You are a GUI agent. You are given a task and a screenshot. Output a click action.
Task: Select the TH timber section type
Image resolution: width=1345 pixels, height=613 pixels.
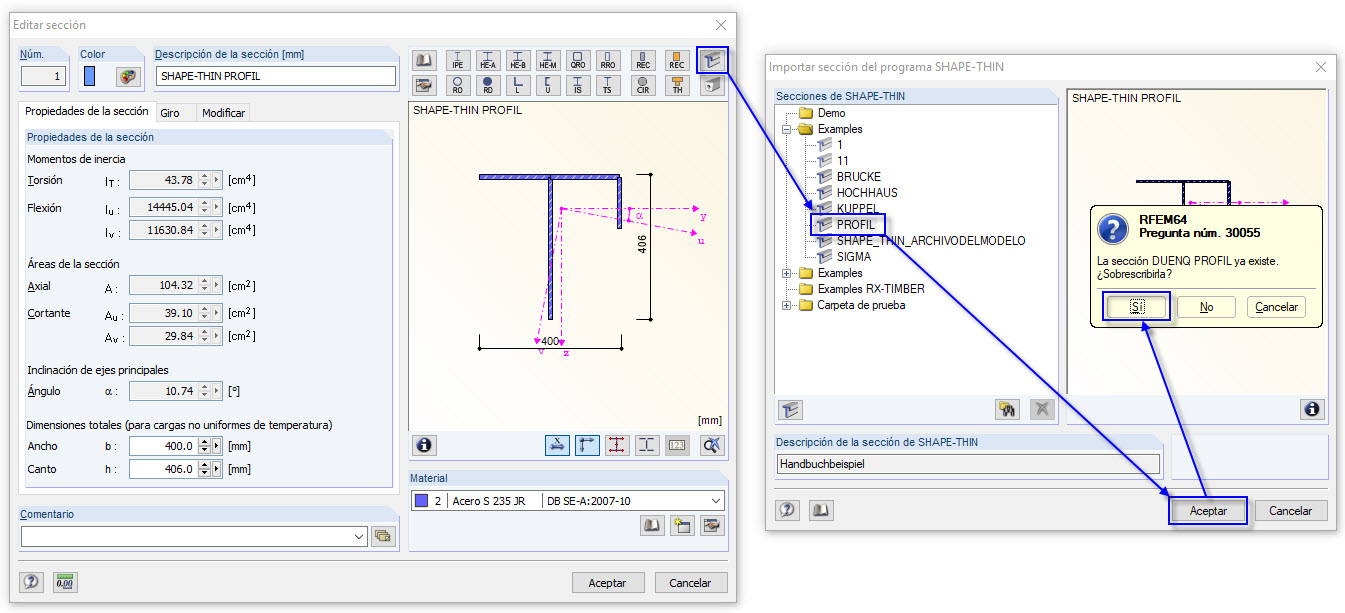coord(677,86)
